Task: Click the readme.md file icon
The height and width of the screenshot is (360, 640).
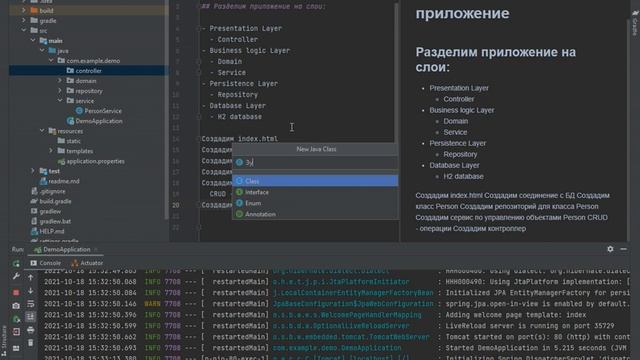Action: coord(43,181)
